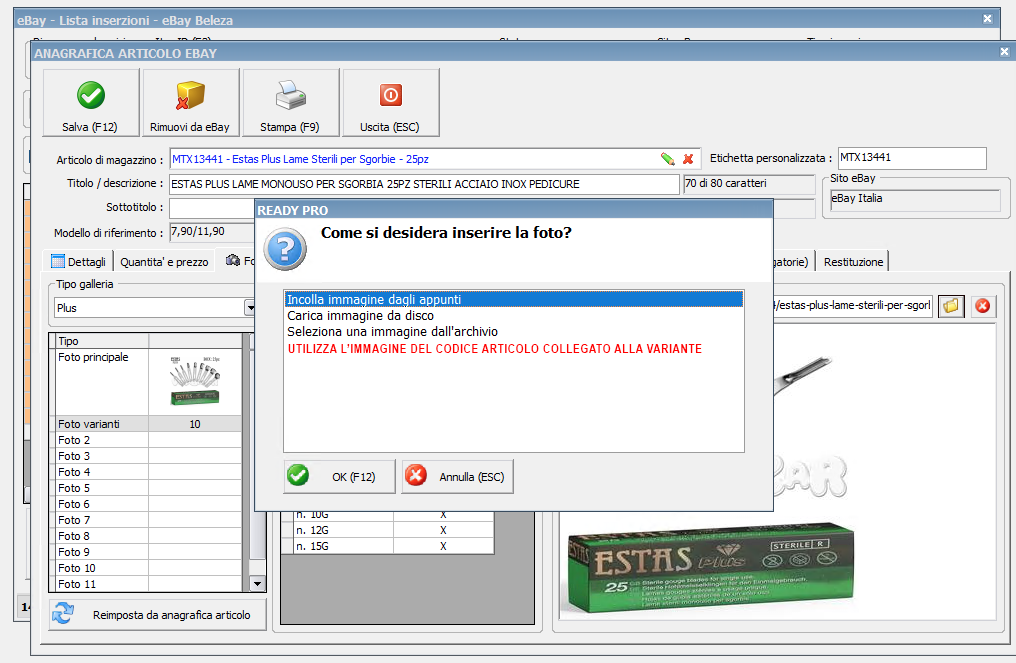1016x663 pixels.
Task: Click the green edit tag icon for Articolo di magazzino
Action: point(667,159)
